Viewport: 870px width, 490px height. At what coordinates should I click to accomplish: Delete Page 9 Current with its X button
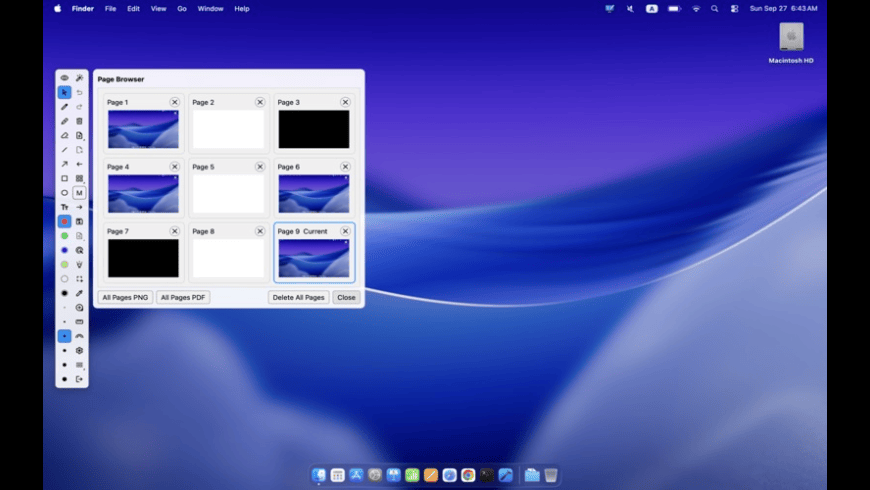[345, 231]
